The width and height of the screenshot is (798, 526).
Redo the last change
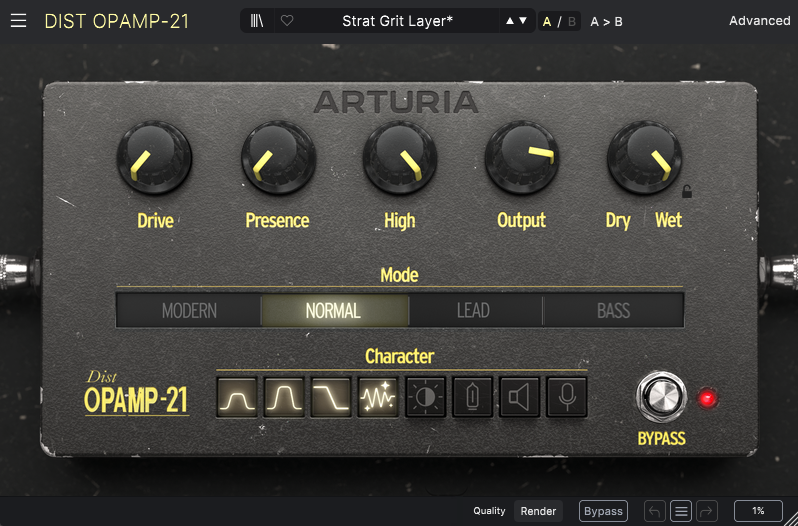[707, 511]
